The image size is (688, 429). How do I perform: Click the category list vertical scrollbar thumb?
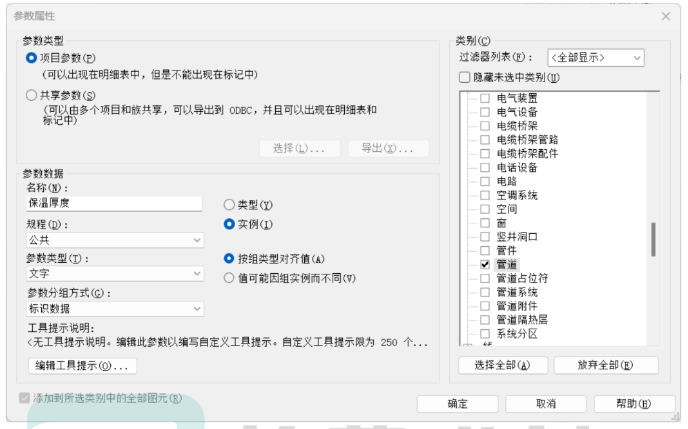click(653, 240)
